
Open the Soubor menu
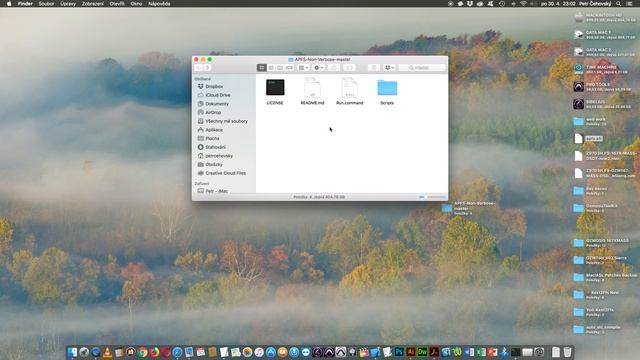point(46,4)
